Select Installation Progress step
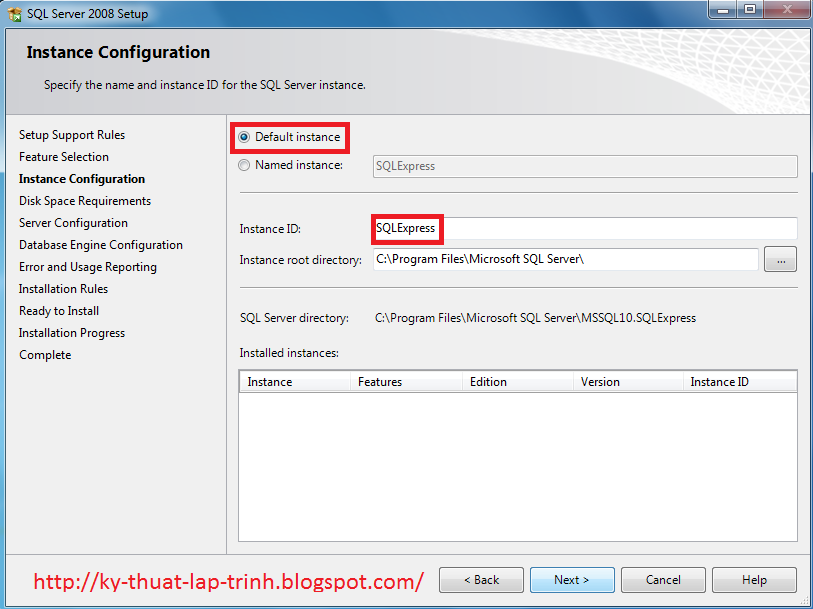Image resolution: width=813 pixels, height=609 pixels. point(72,333)
